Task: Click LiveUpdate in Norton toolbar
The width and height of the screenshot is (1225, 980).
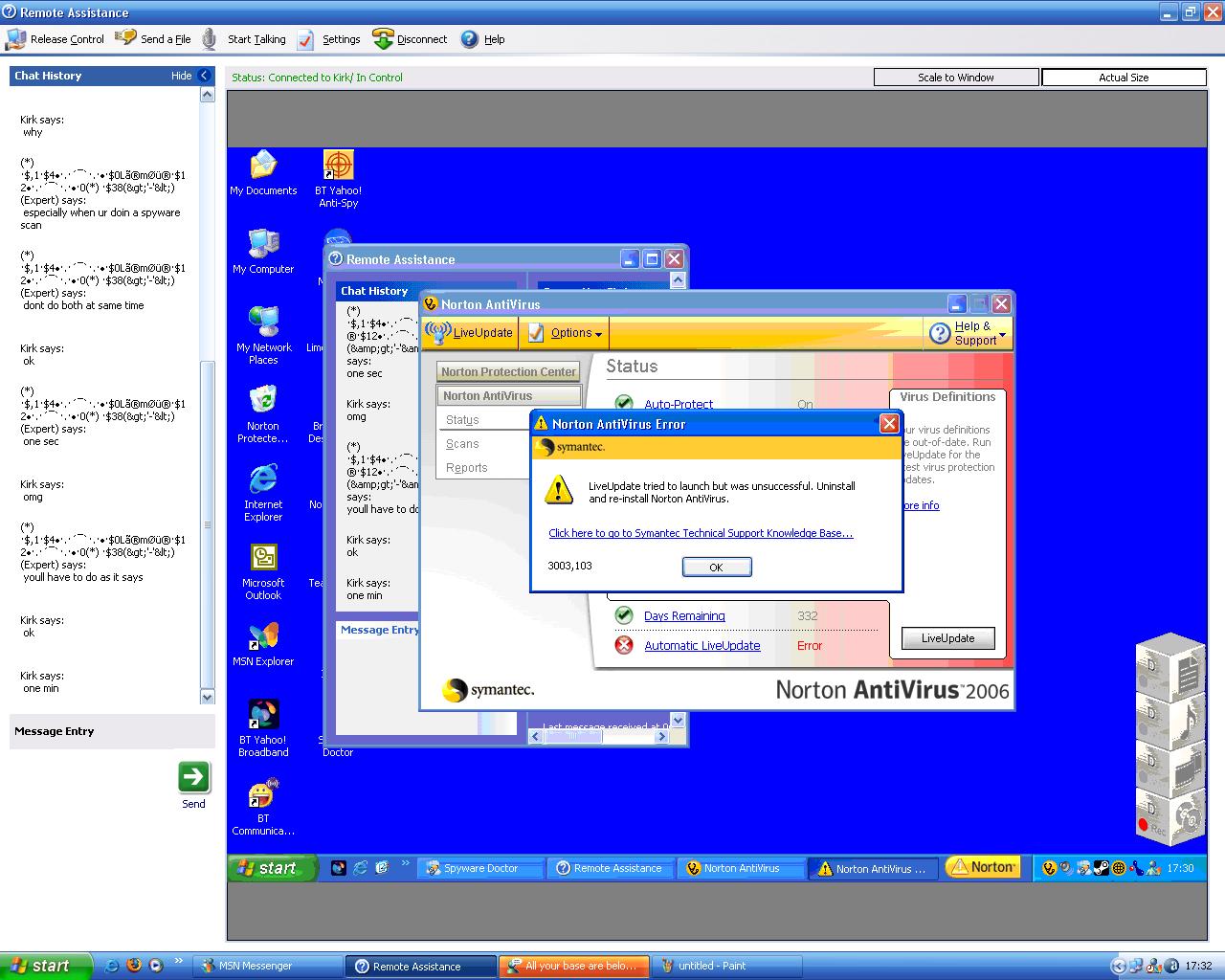Action: [470, 333]
